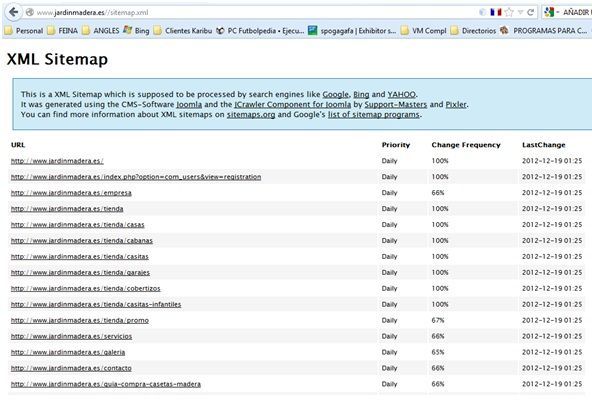Screen dimensions: 592x402
Task: Open the /tienda/garajes URL link
Action: tap(80, 273)
